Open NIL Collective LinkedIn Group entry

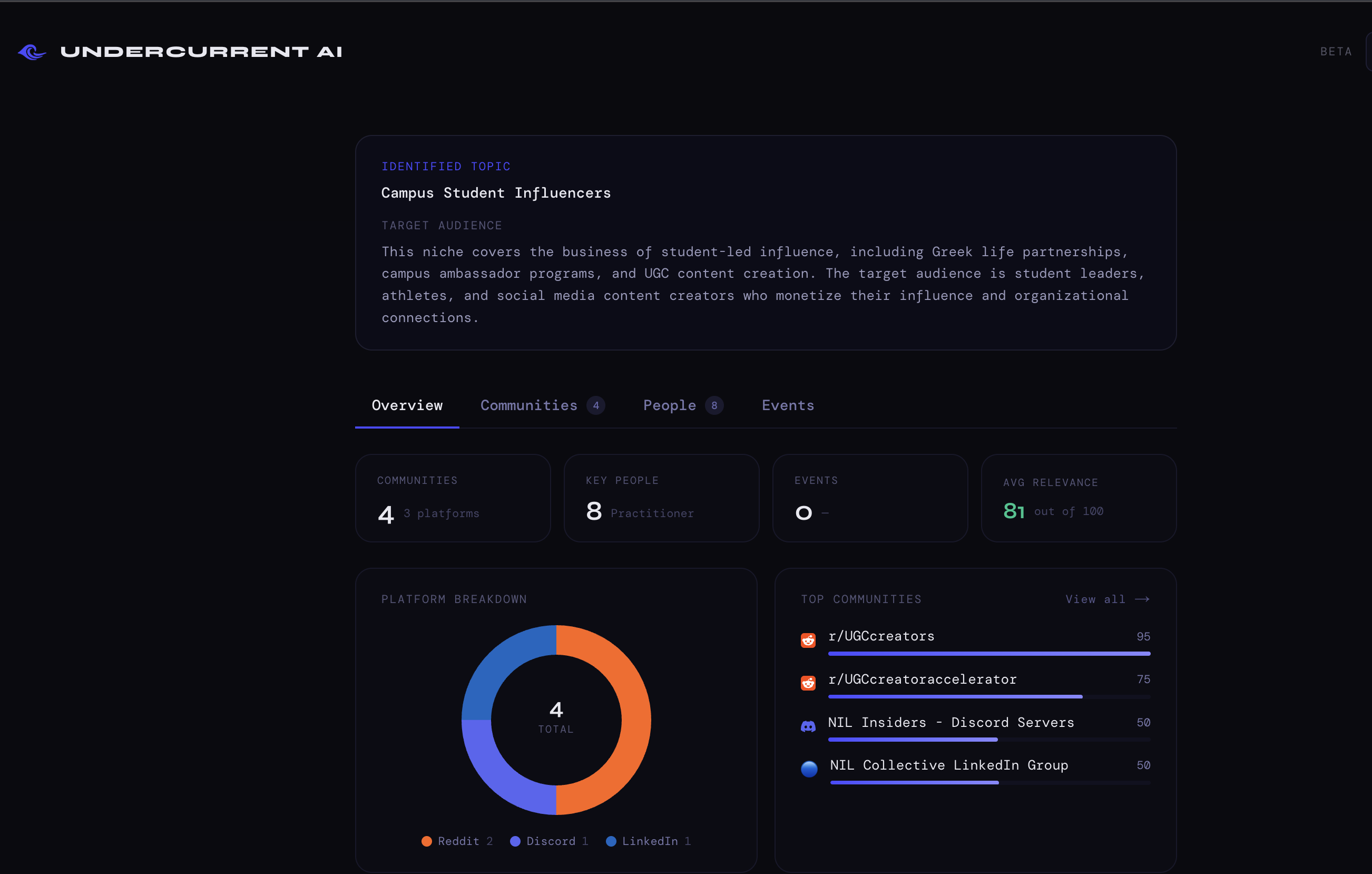click(x=949, y=765)
